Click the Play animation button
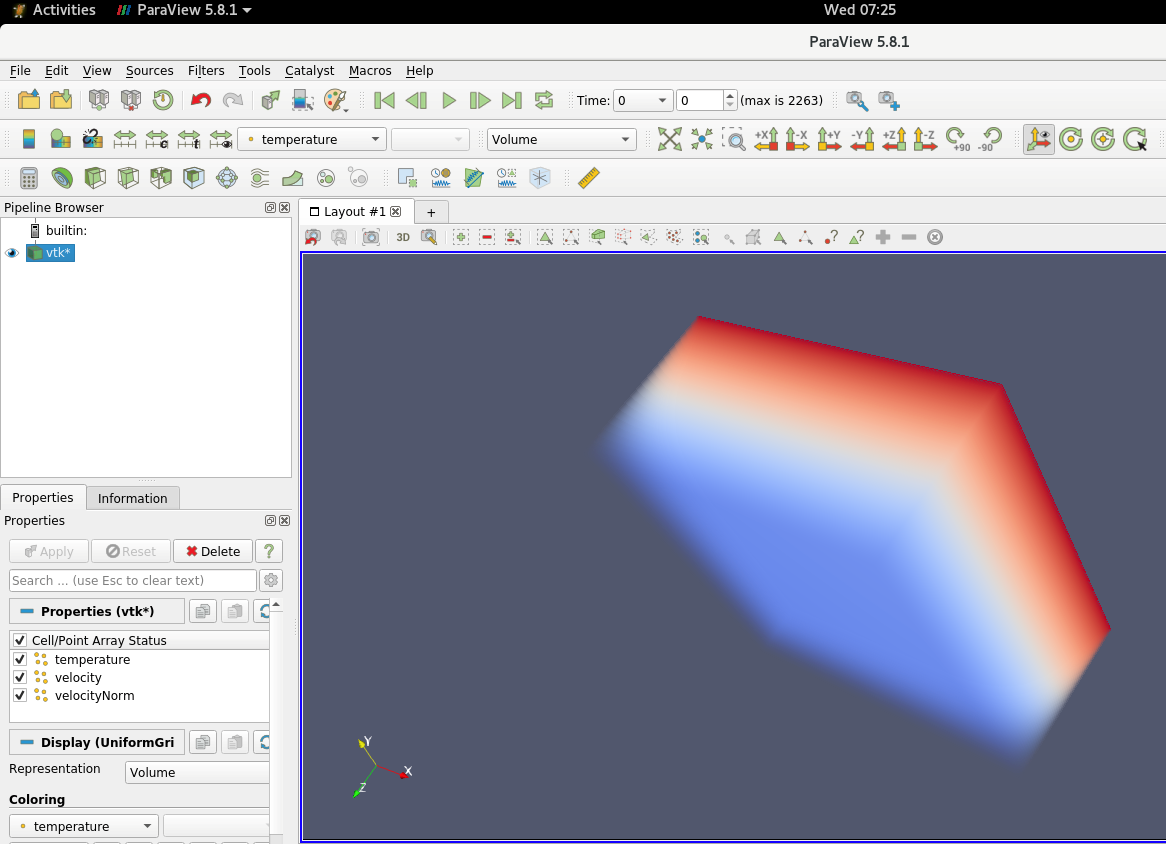 449,100
